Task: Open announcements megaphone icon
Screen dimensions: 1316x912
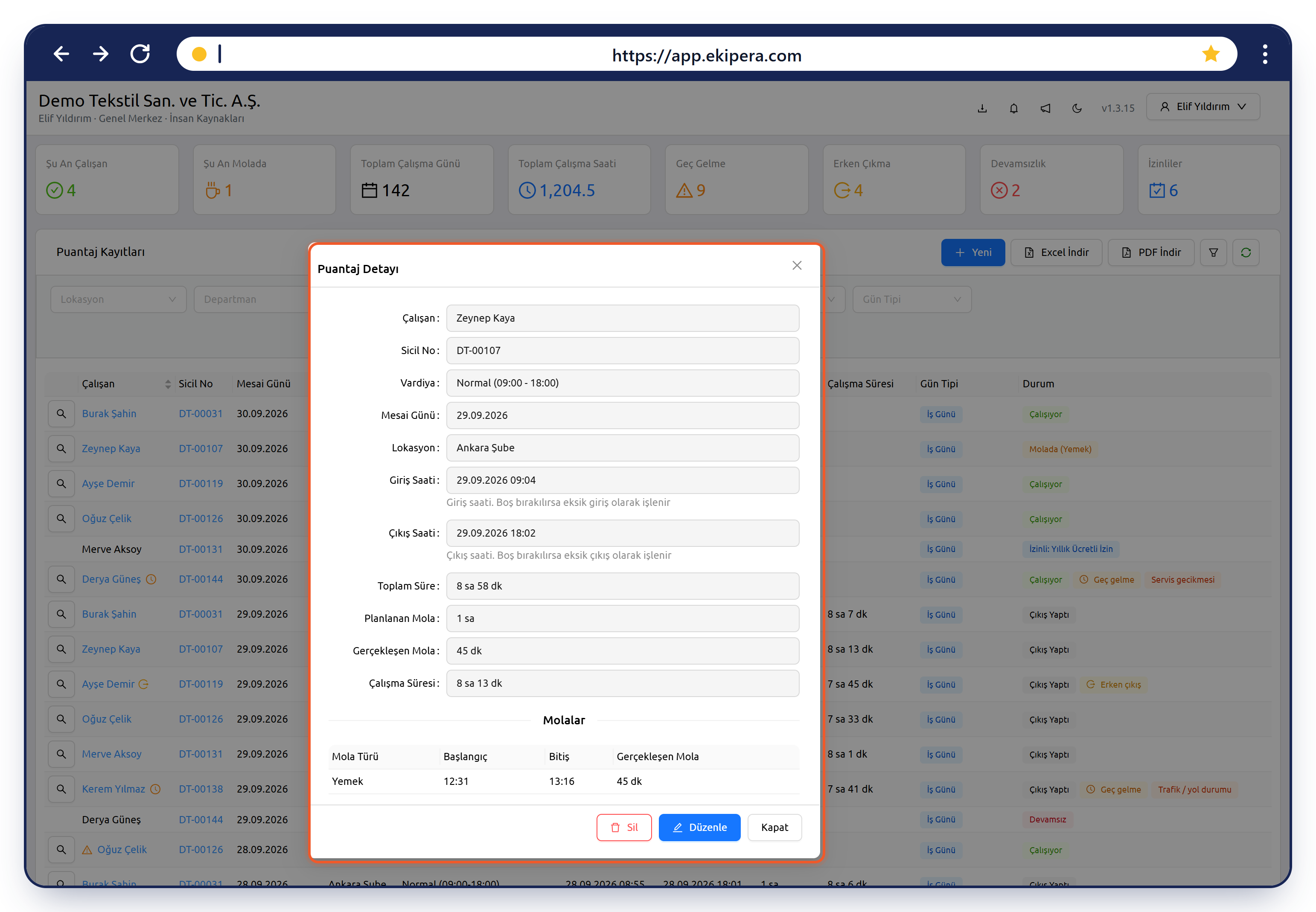Action: 1045,108
